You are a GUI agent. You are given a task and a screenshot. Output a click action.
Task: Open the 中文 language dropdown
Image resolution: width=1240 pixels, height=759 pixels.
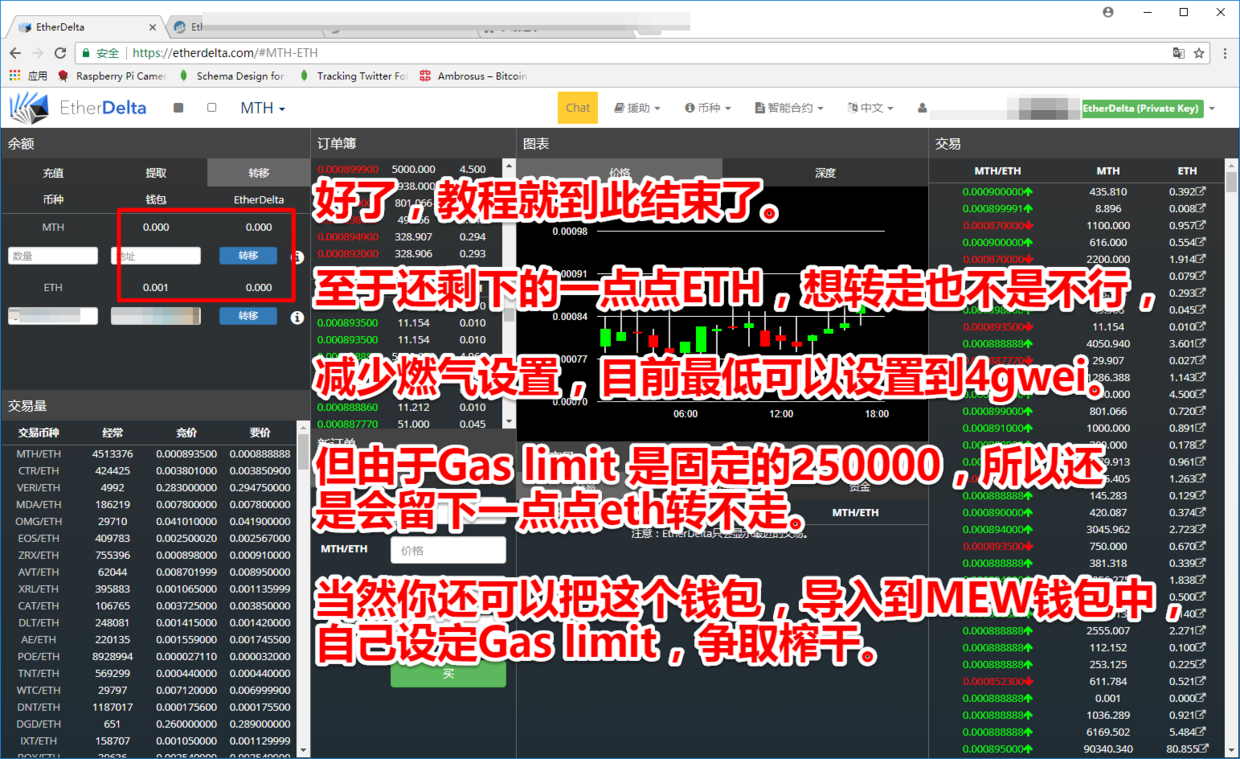870,108
